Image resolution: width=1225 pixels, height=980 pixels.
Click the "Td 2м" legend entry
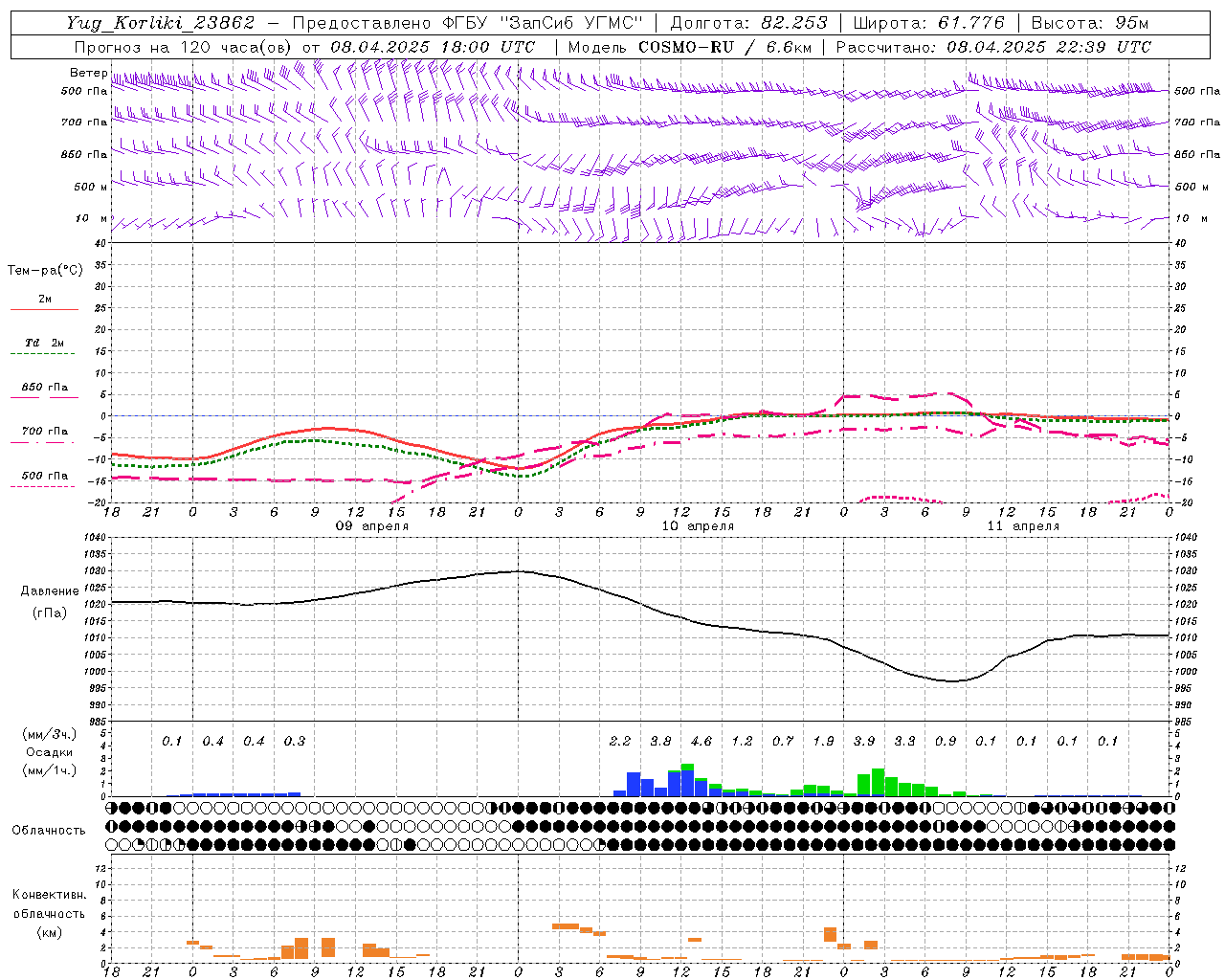click(44, 343)
